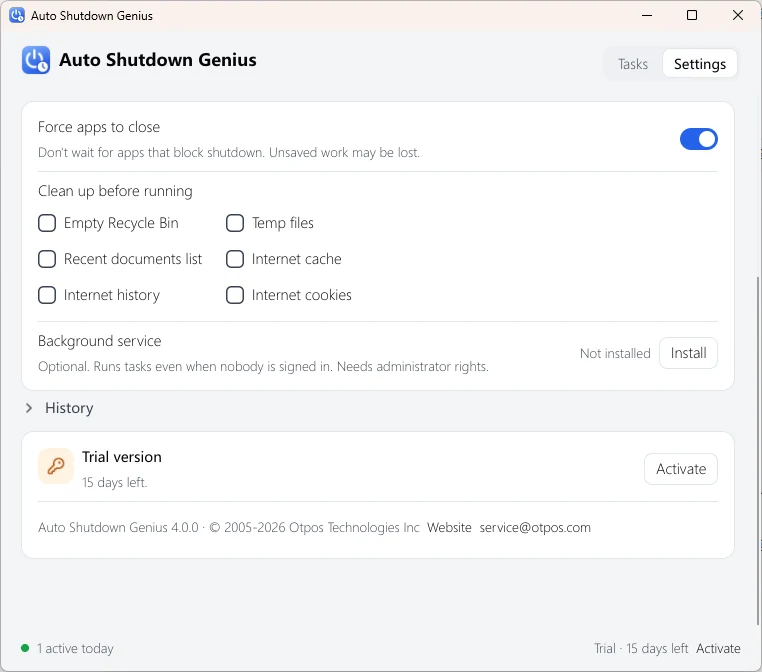Switch to the Tasks tab

[633, 64]
